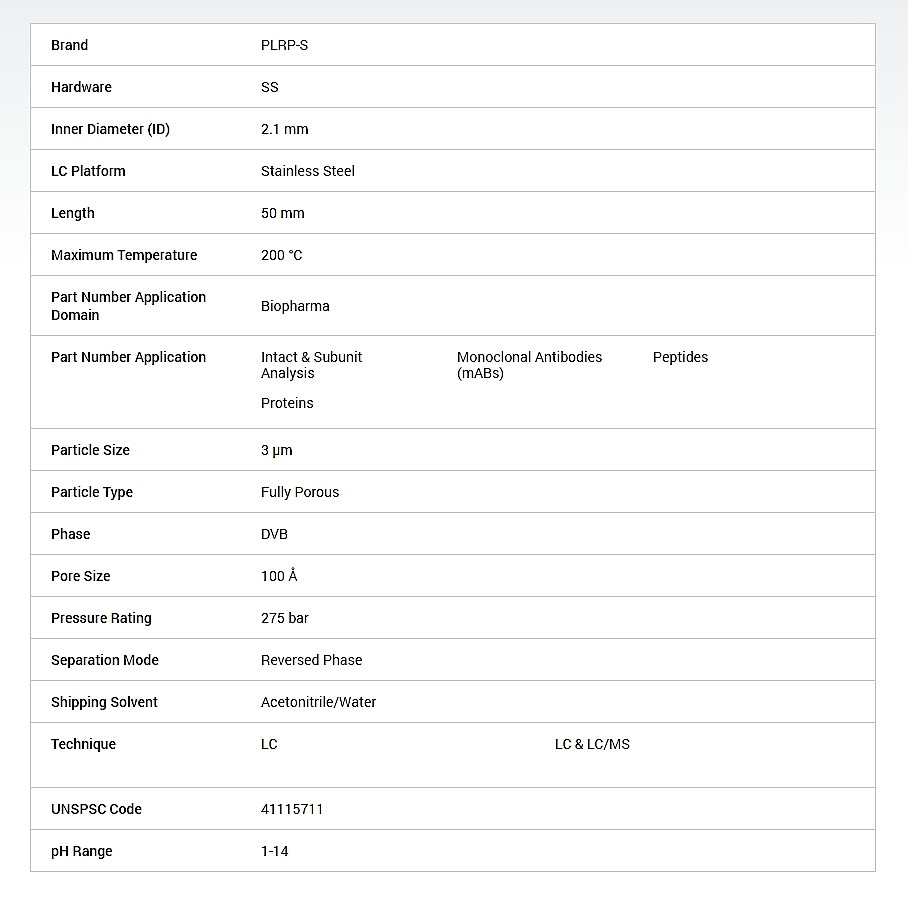
Task: Select the 'Pressure Rating' label
Action: coord(101,618)
